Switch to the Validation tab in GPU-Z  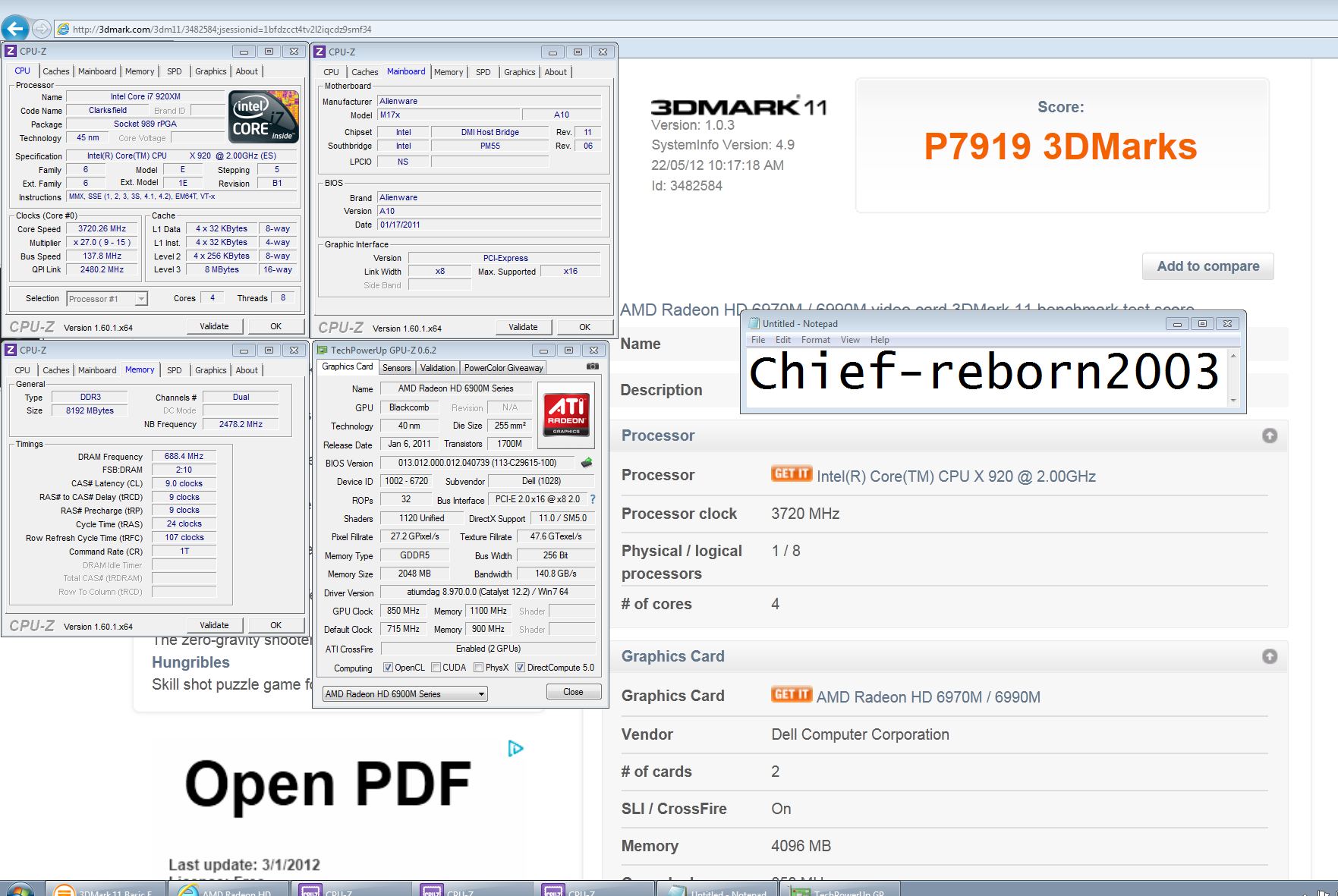point(438,368)
